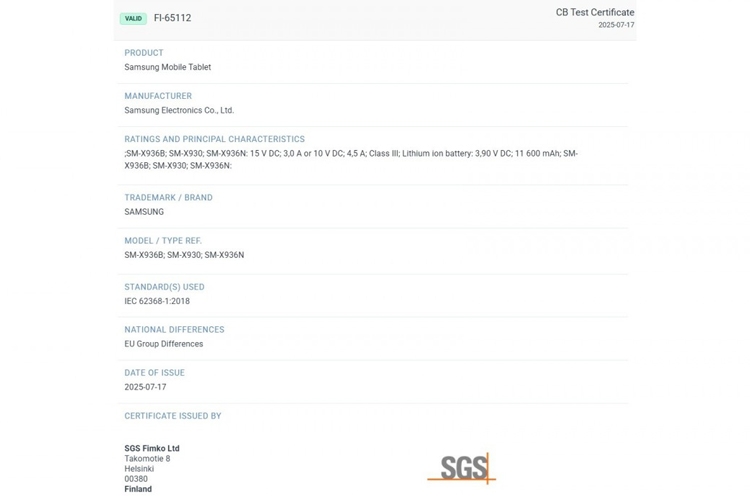Click the header date 2025-07-17
Viewport: 750px width, 500px height.
point(616,25)
